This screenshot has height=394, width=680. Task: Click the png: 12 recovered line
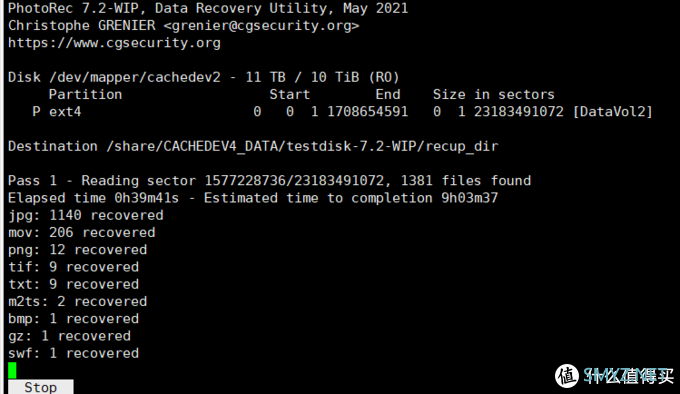click(x=78, y=250)
